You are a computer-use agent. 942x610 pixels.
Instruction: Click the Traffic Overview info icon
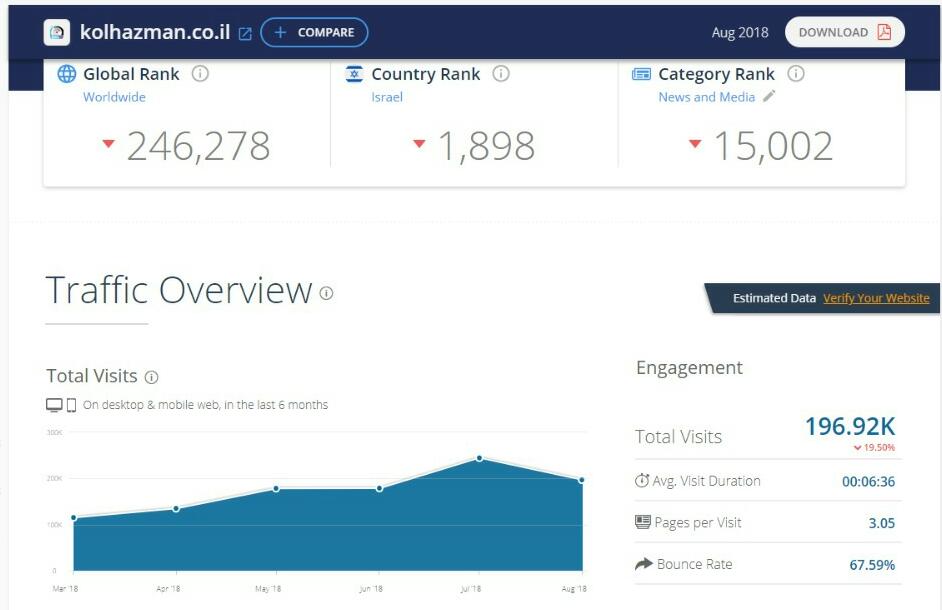(x=326, y=293)
